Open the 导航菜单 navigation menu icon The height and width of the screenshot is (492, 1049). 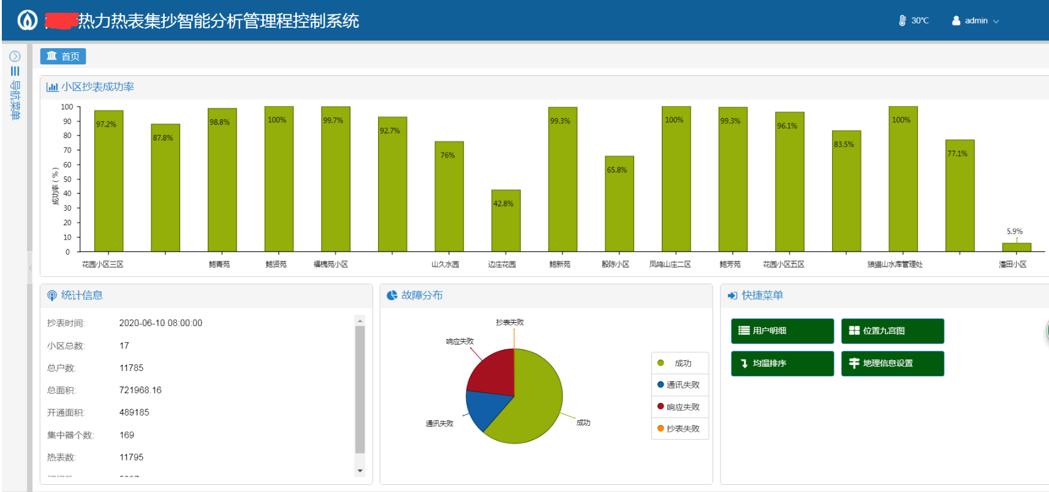(x=15, y=72)
